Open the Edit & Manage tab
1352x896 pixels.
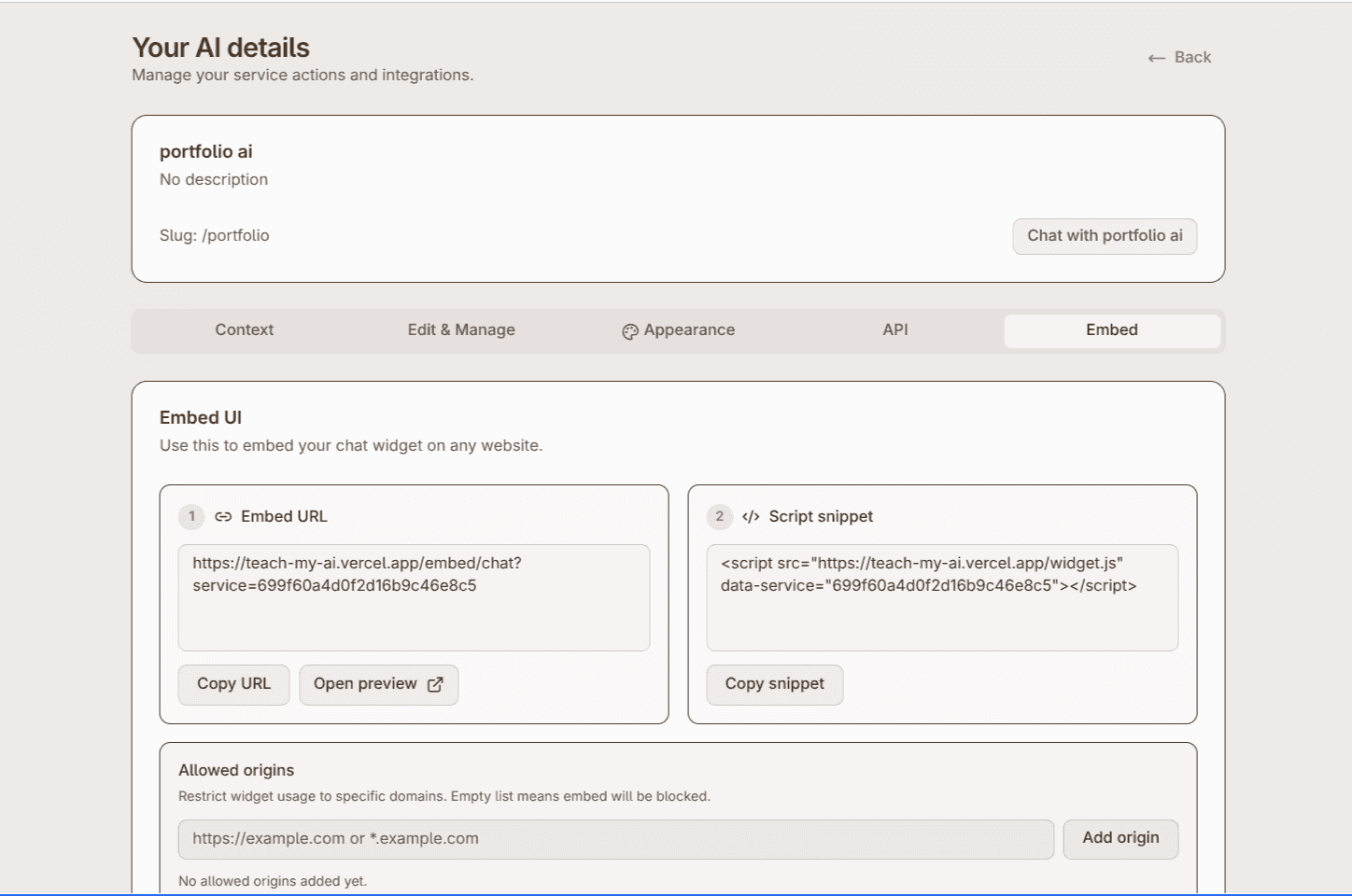(461, 330)
